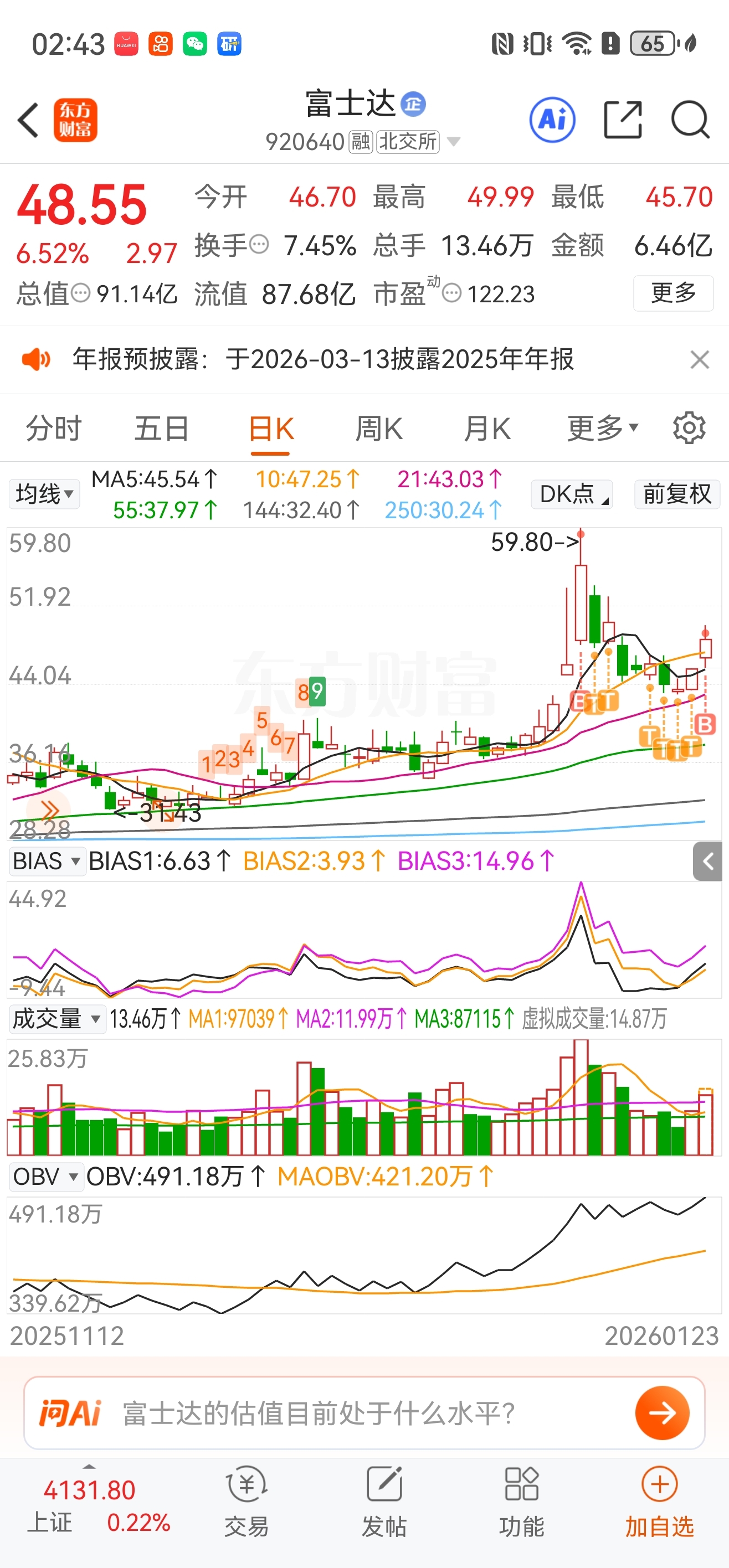
Task: Open the 发帖 post icon
Action: [384, 1501]
